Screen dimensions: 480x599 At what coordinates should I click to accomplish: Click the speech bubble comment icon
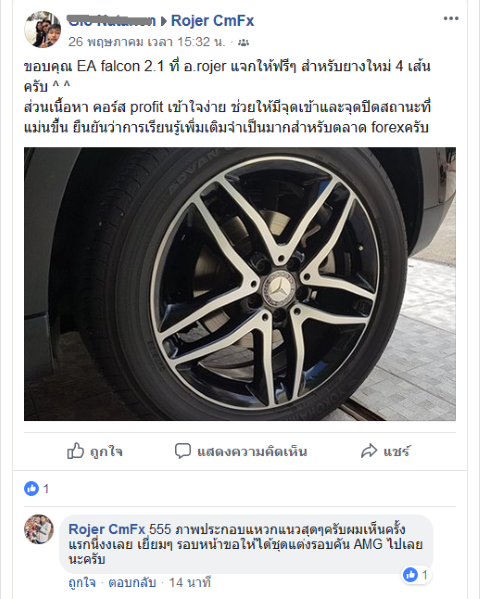(x=183, y=451)
